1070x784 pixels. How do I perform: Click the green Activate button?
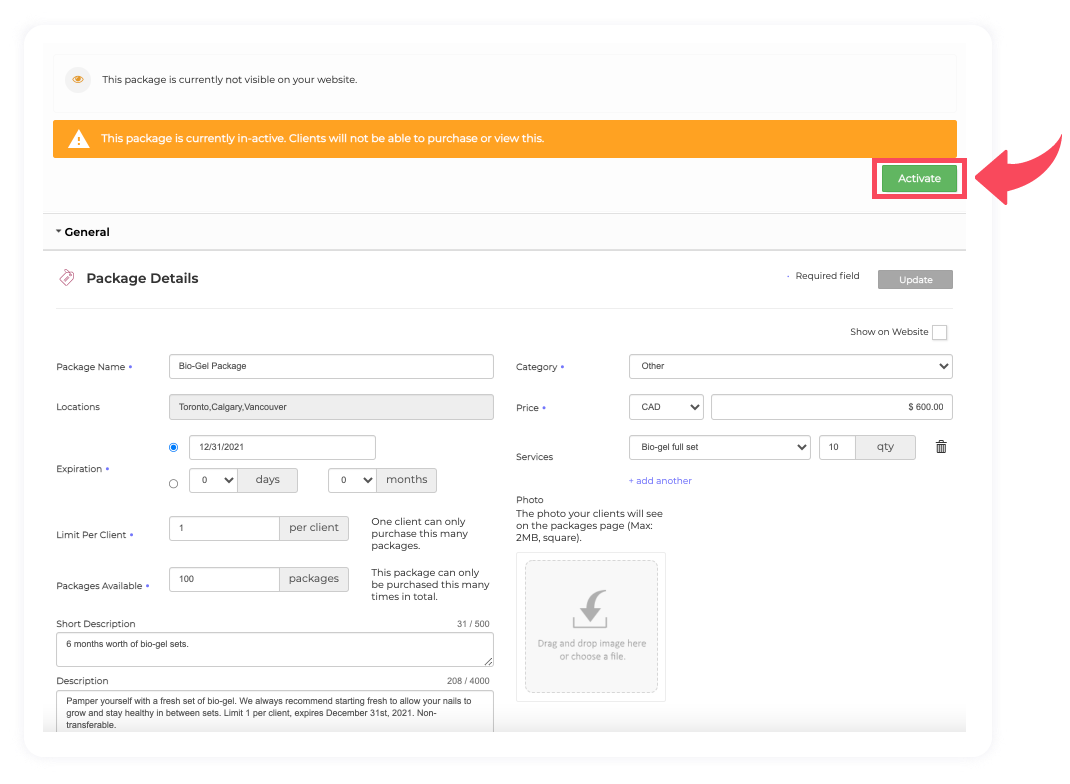pos(919,179)
